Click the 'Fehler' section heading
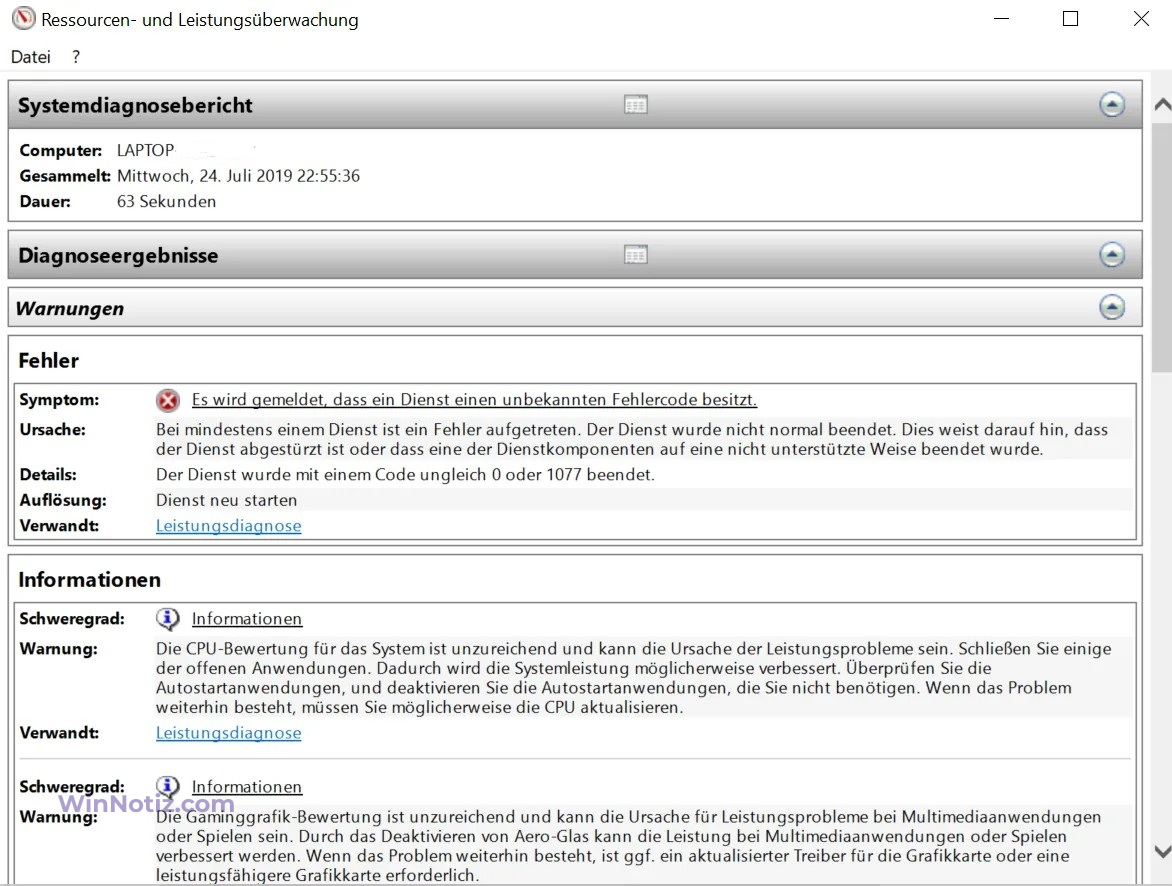The width and height of the screenshot is (1172, 886). coord(49,360)
